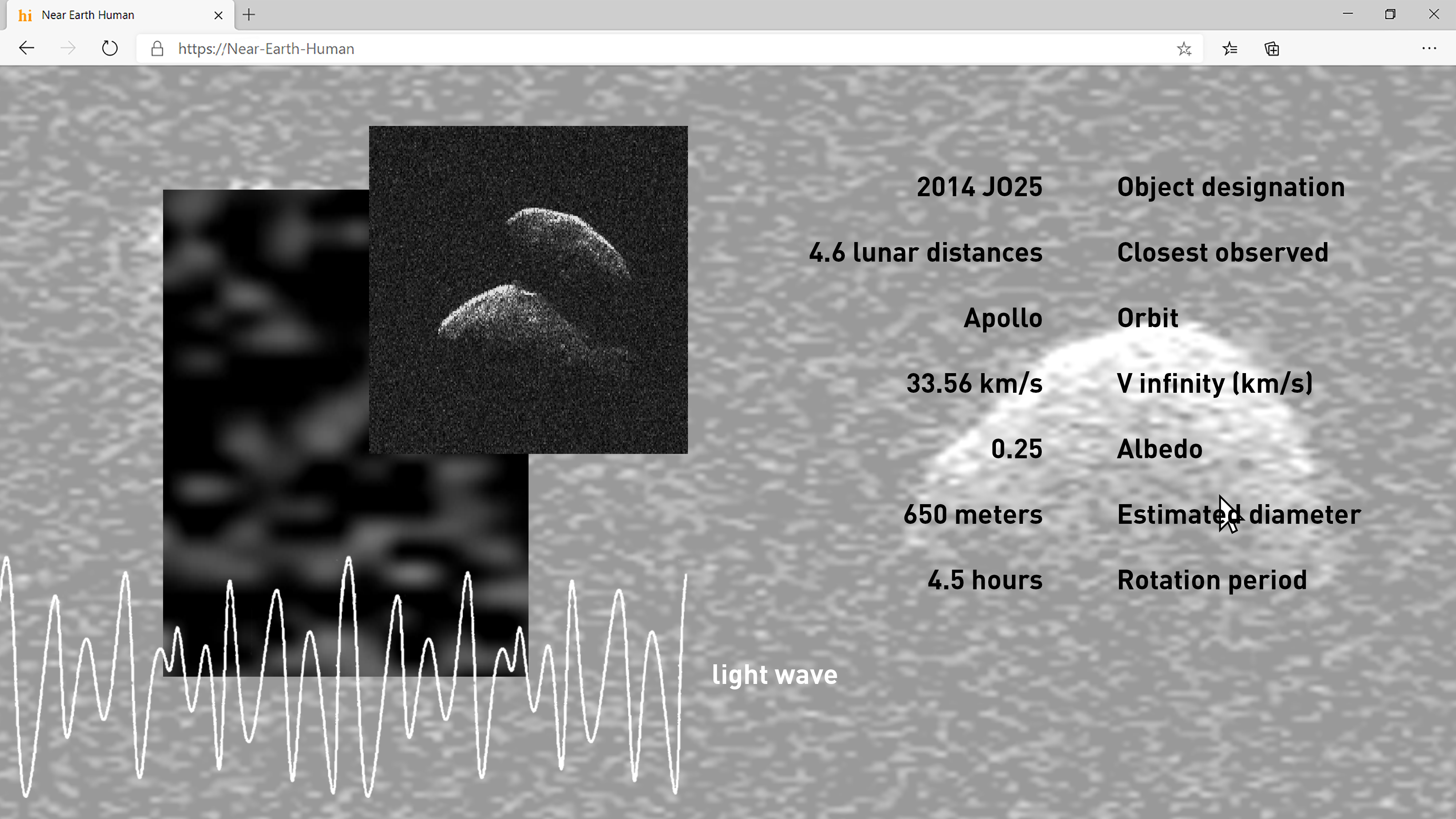
Task: Restore down the browser window
Action: pyautogui.click(x=1390, y=15)
